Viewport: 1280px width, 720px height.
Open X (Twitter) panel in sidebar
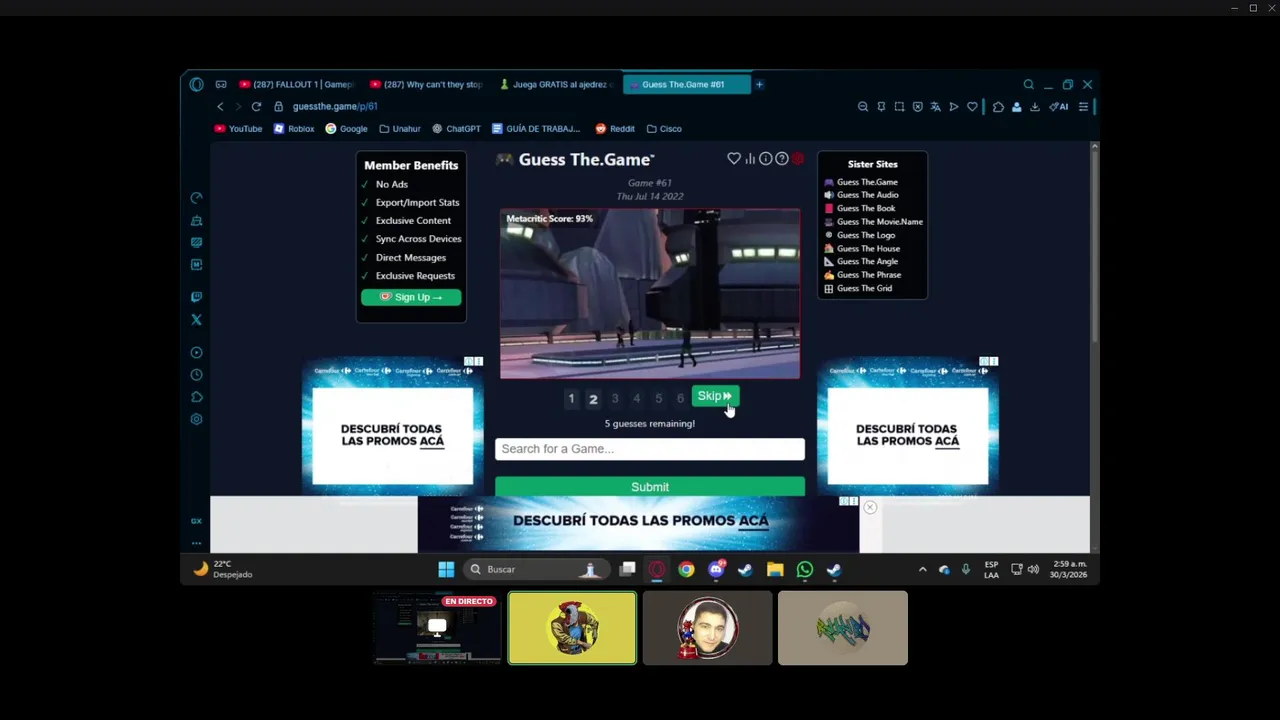pyautogui.click(x=196, y=320)
